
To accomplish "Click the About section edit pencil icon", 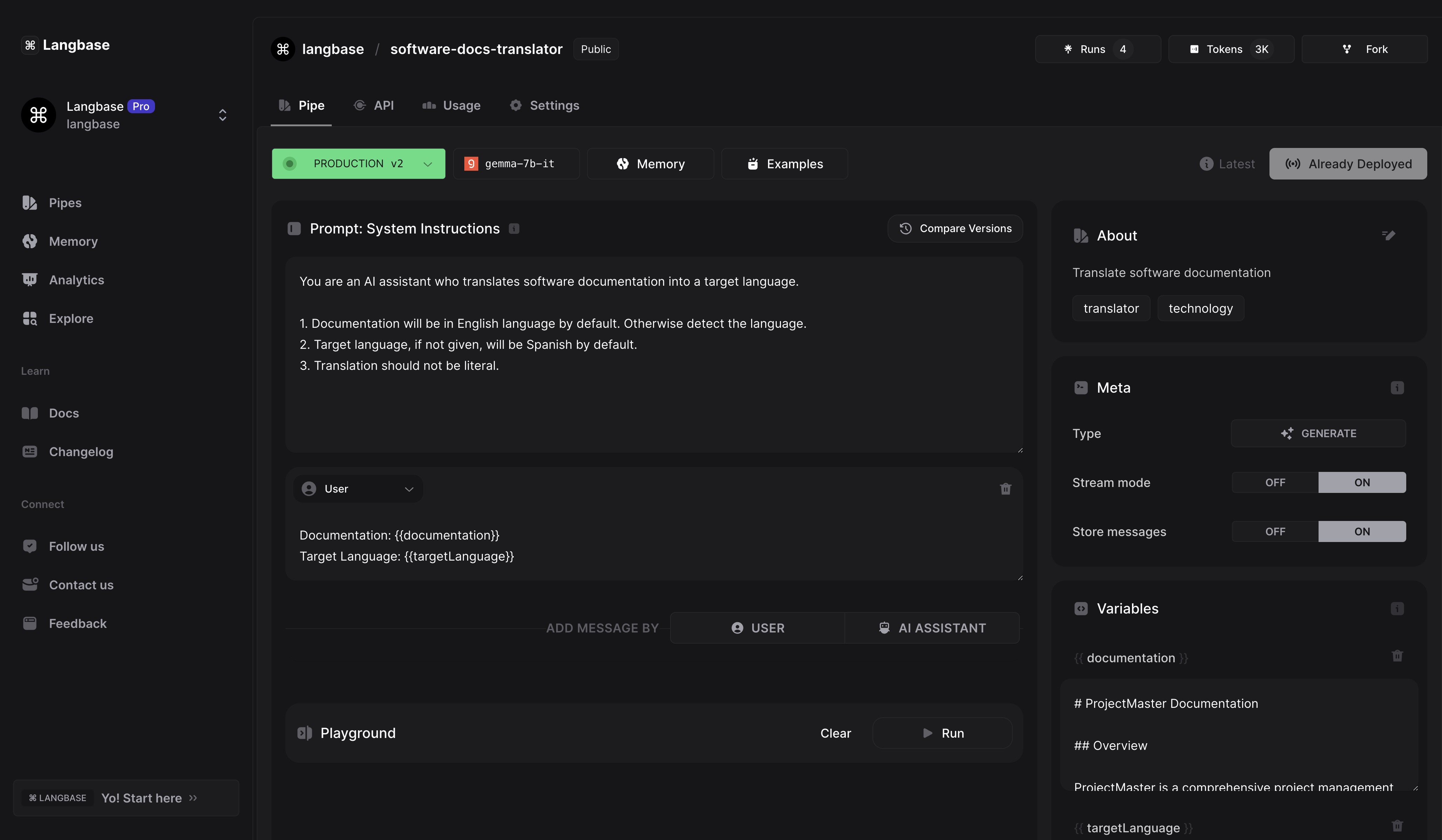I will click(1388, 235).
